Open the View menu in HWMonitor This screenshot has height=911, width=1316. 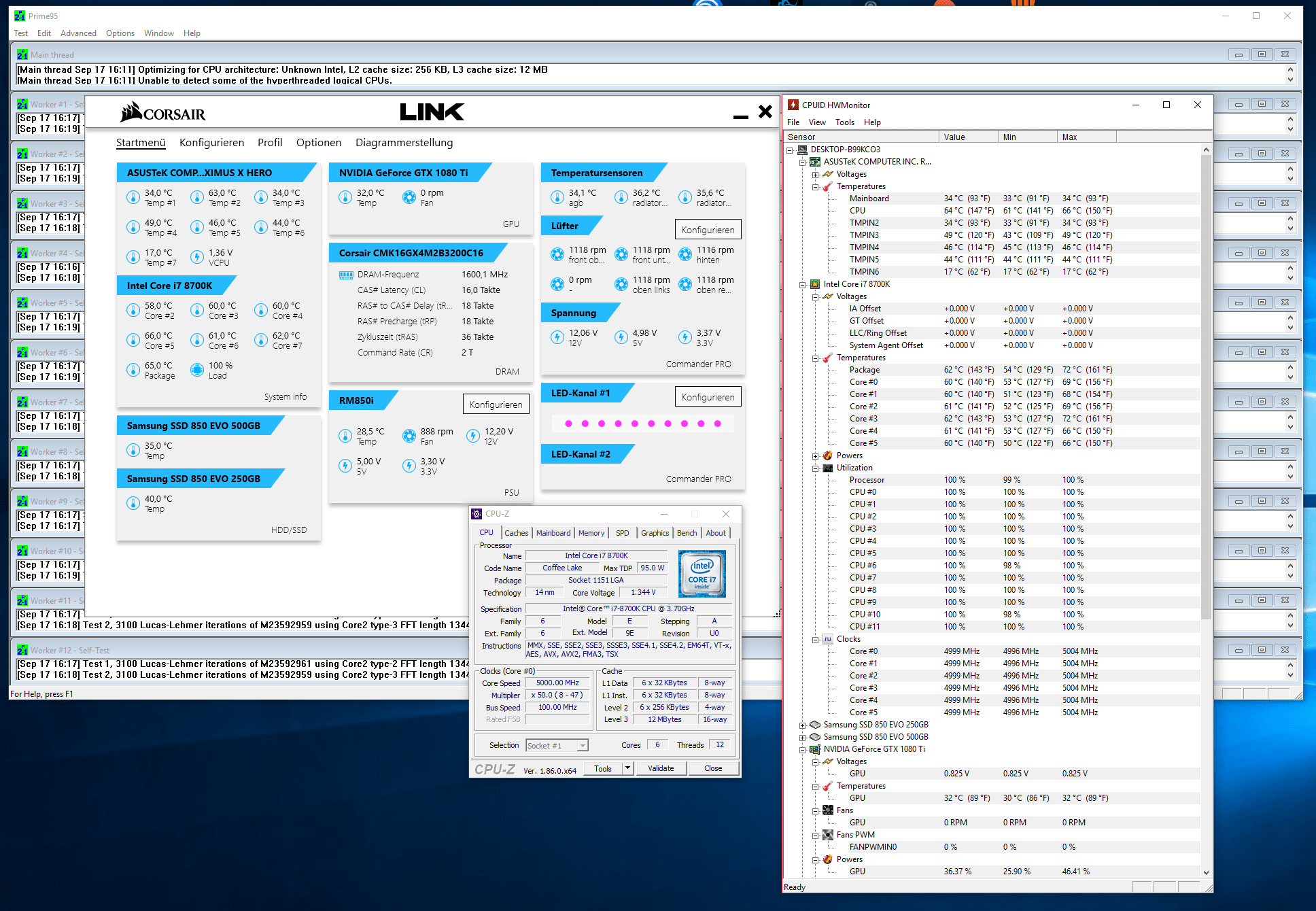click(x=817, y=122)
